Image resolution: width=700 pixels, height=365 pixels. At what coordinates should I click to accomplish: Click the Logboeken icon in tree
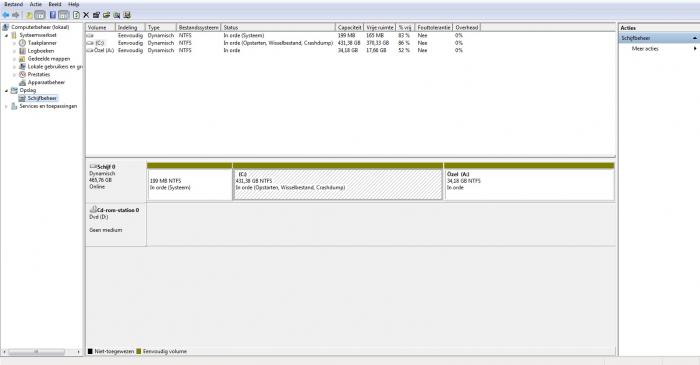(22, 51)
